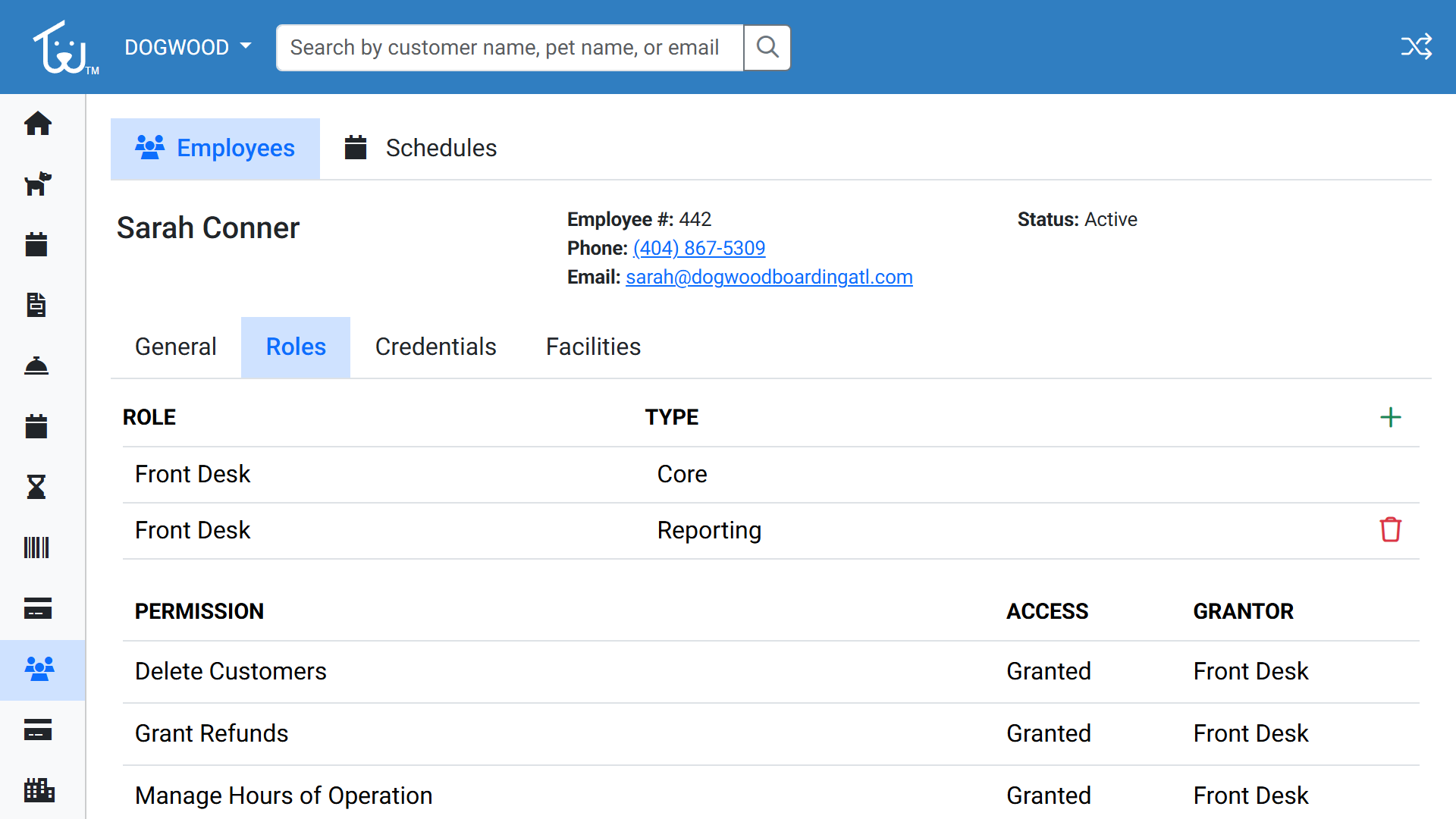The width and height of the screenshot is (1456, 819).
Task: Click the service bell sidebar icon
Action: click(x=36, y=366)
